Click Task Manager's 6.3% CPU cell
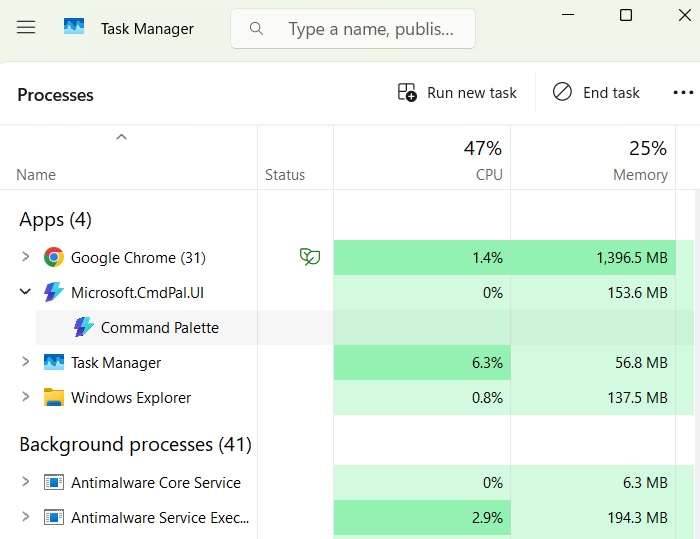The width and height of the screenshot is (700, 539). (422, 362)
